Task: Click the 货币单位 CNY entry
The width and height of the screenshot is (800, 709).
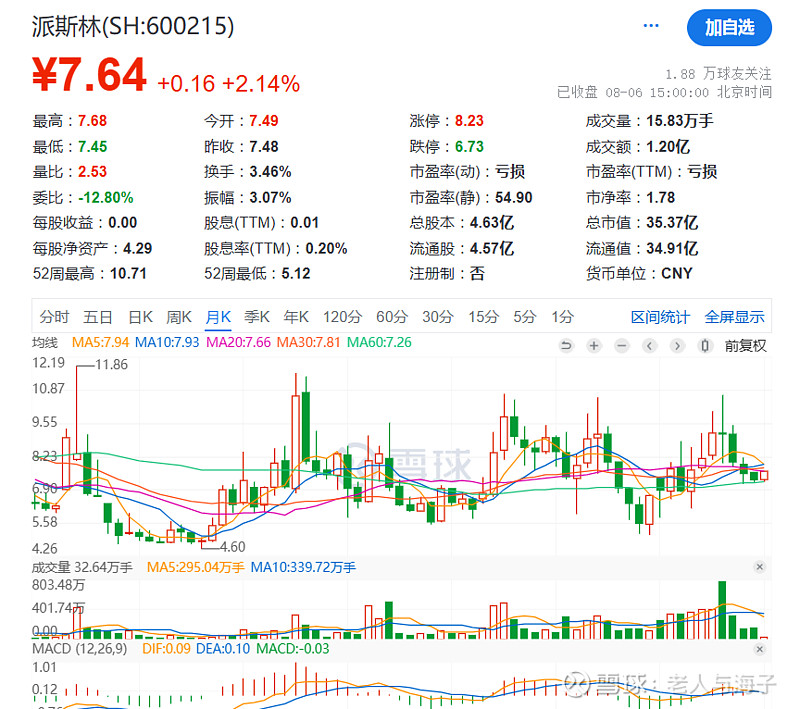Action: pyautogui.click(x=639, y=274)
